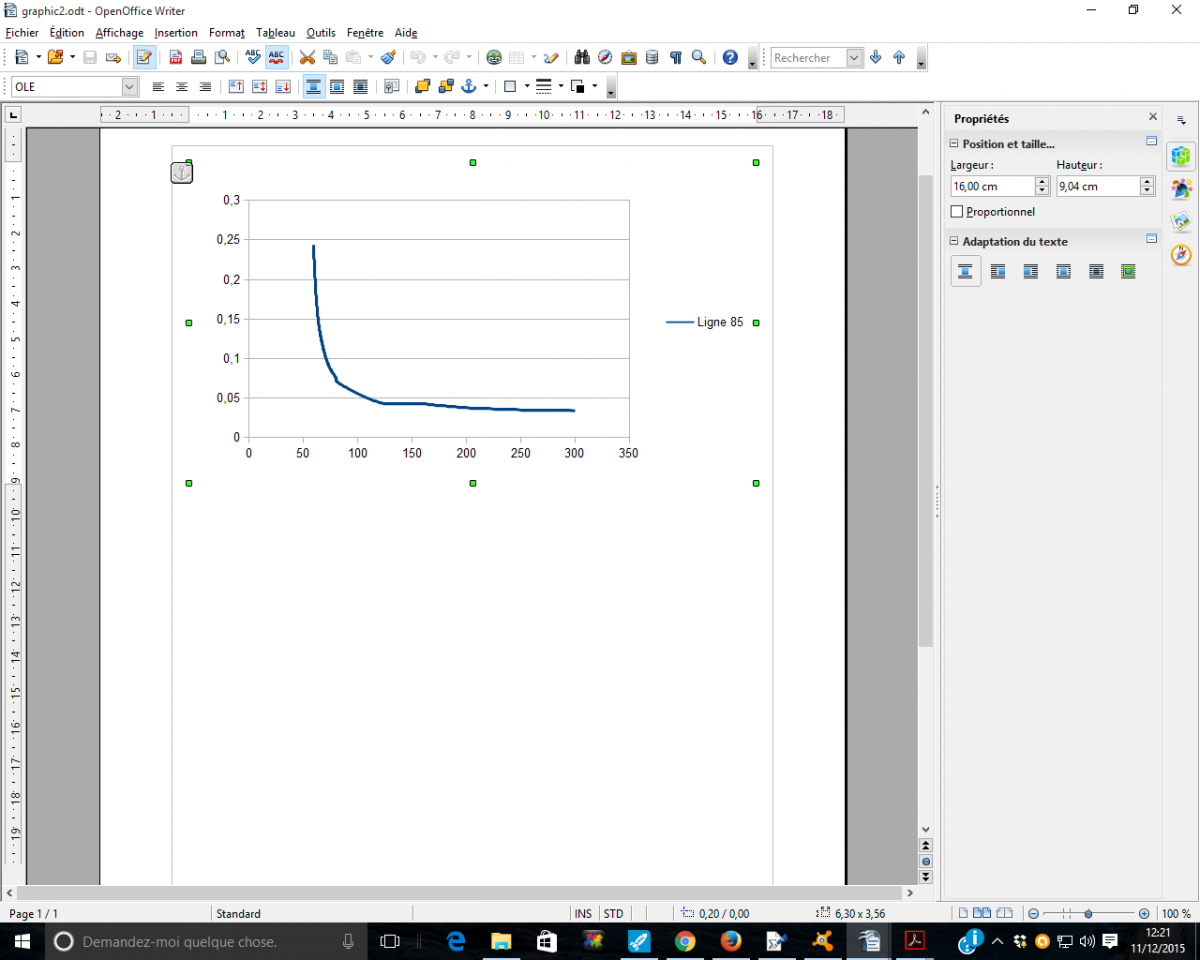This screenshot has height=960, width=1200.
Task: Select the first text wrap option button
Action: click(965, 271)
